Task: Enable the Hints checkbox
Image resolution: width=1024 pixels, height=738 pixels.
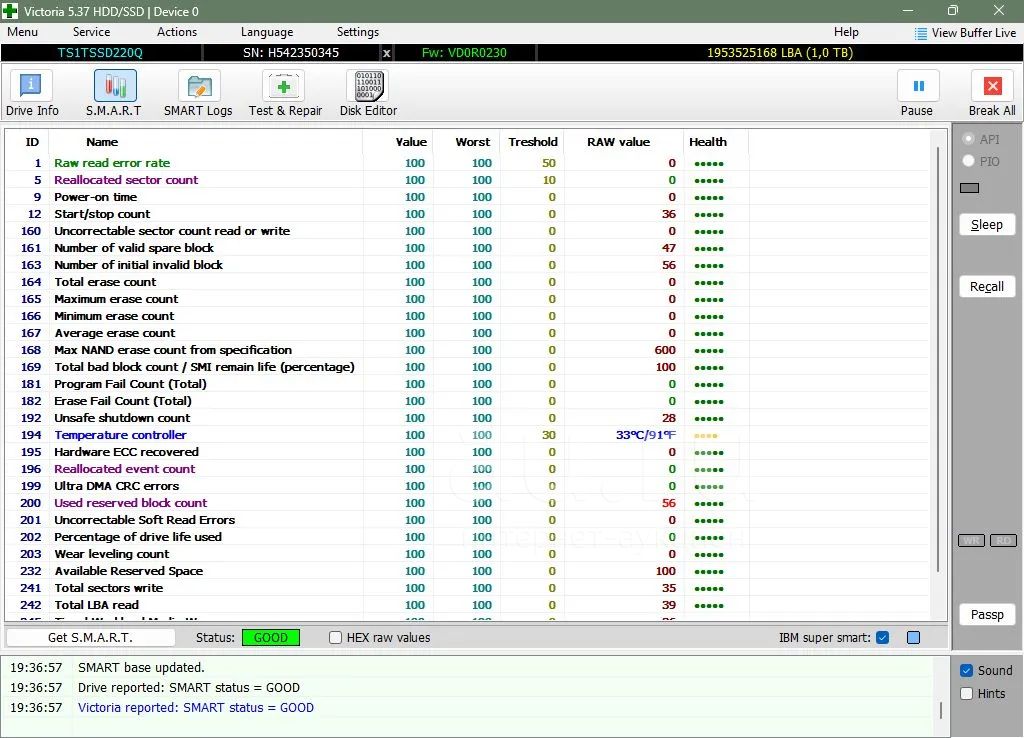Action: tap(966, 694)
